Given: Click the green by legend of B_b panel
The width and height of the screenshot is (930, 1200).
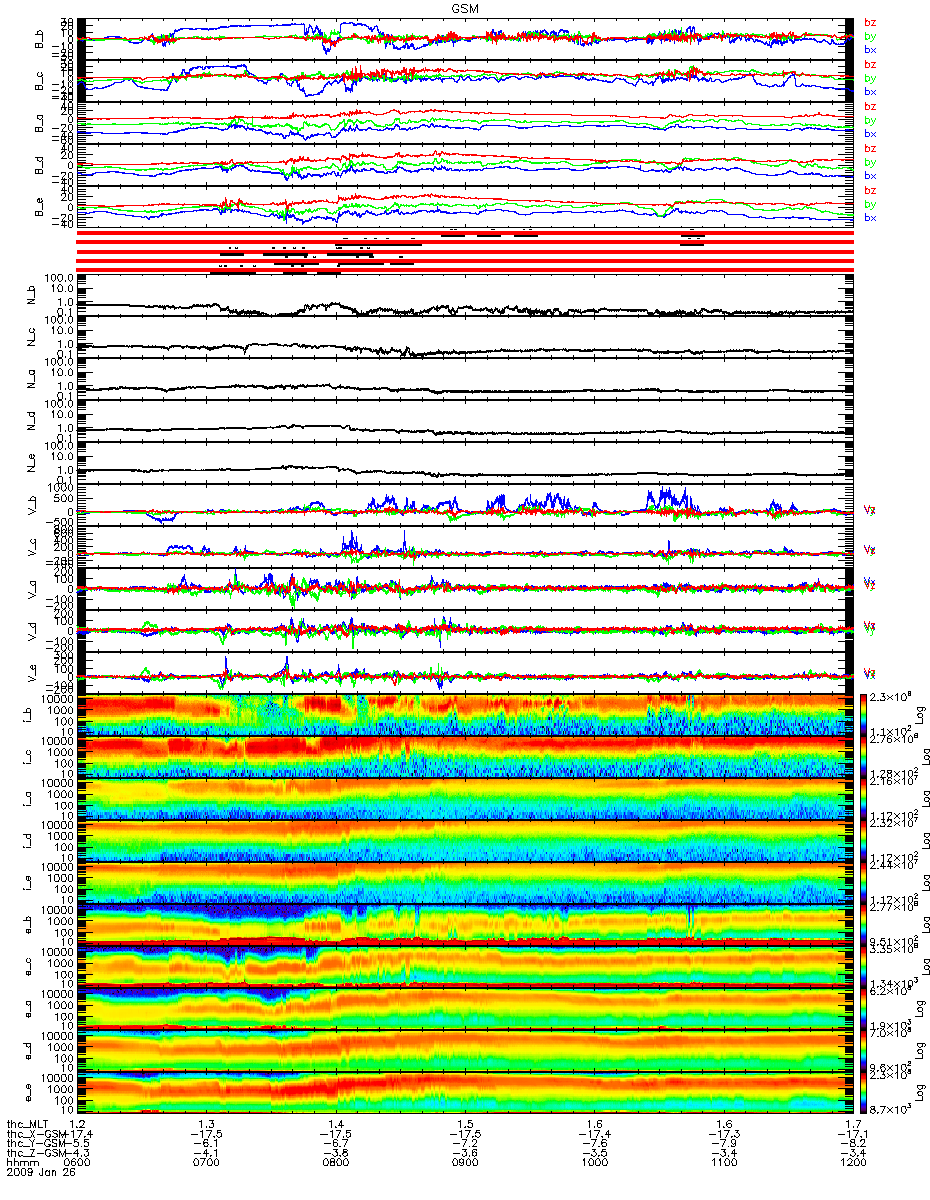Looking at the screenshot, I should [x=870, y=36].
